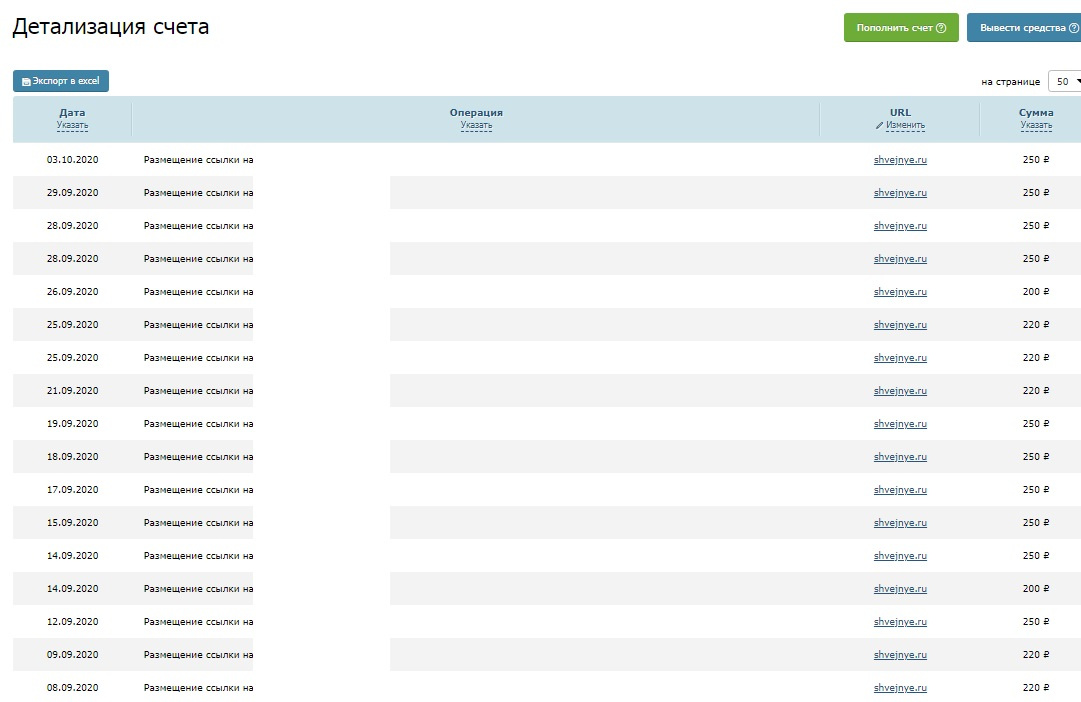Select the date cell 12.09.2020
Viewport: 1081px width, 702px height.
[72, 621]
